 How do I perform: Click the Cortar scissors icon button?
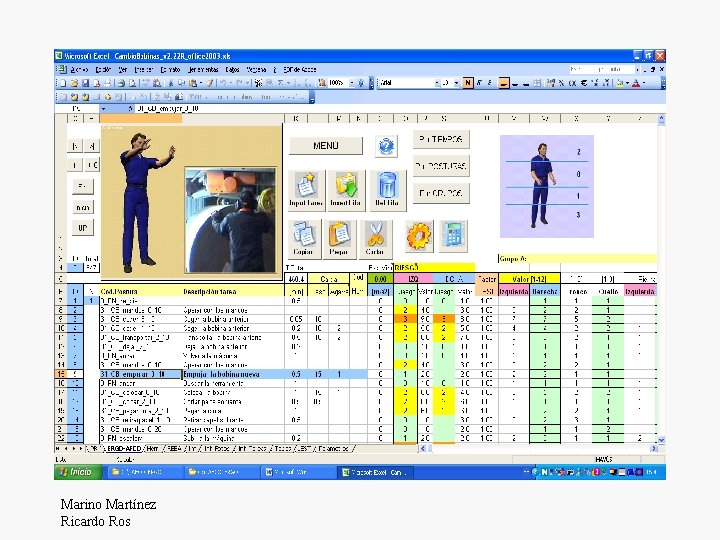click(x=375, y=238)
